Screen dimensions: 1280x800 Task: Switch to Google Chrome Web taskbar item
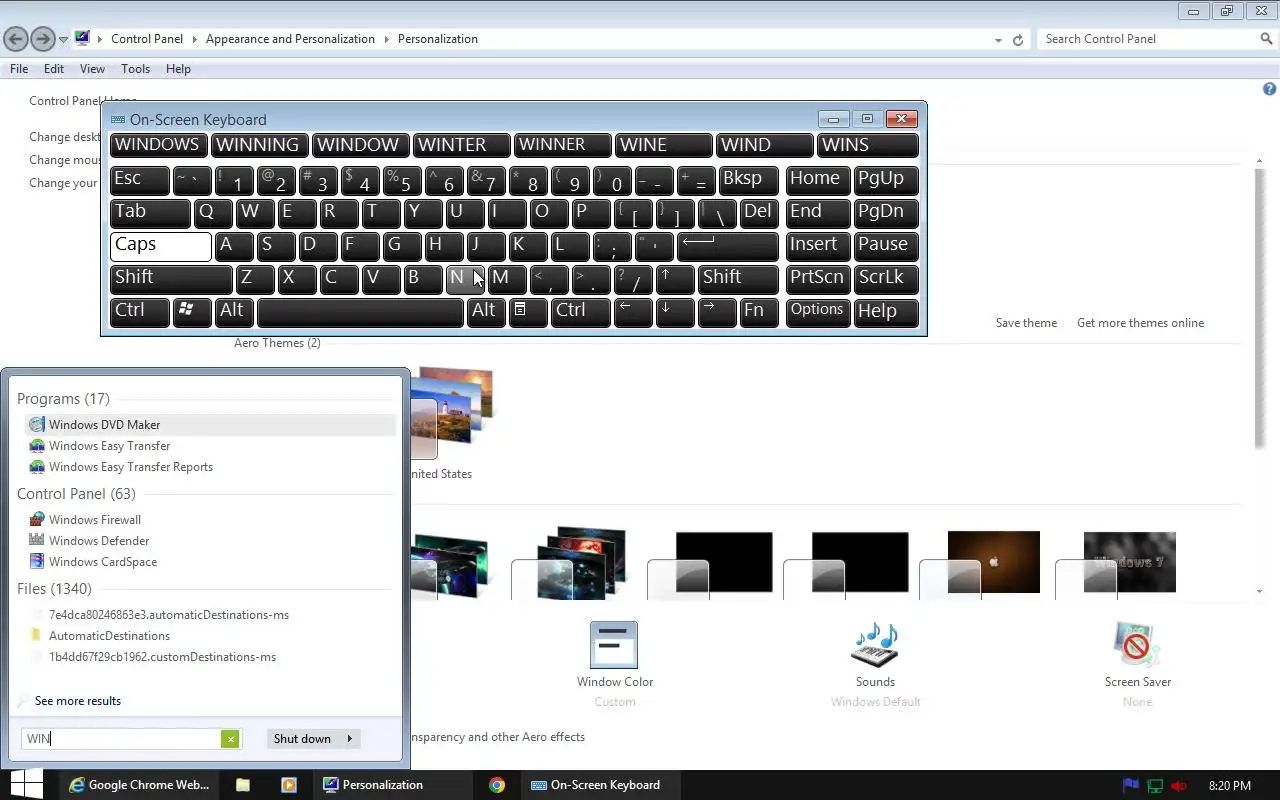coord(139,785)
